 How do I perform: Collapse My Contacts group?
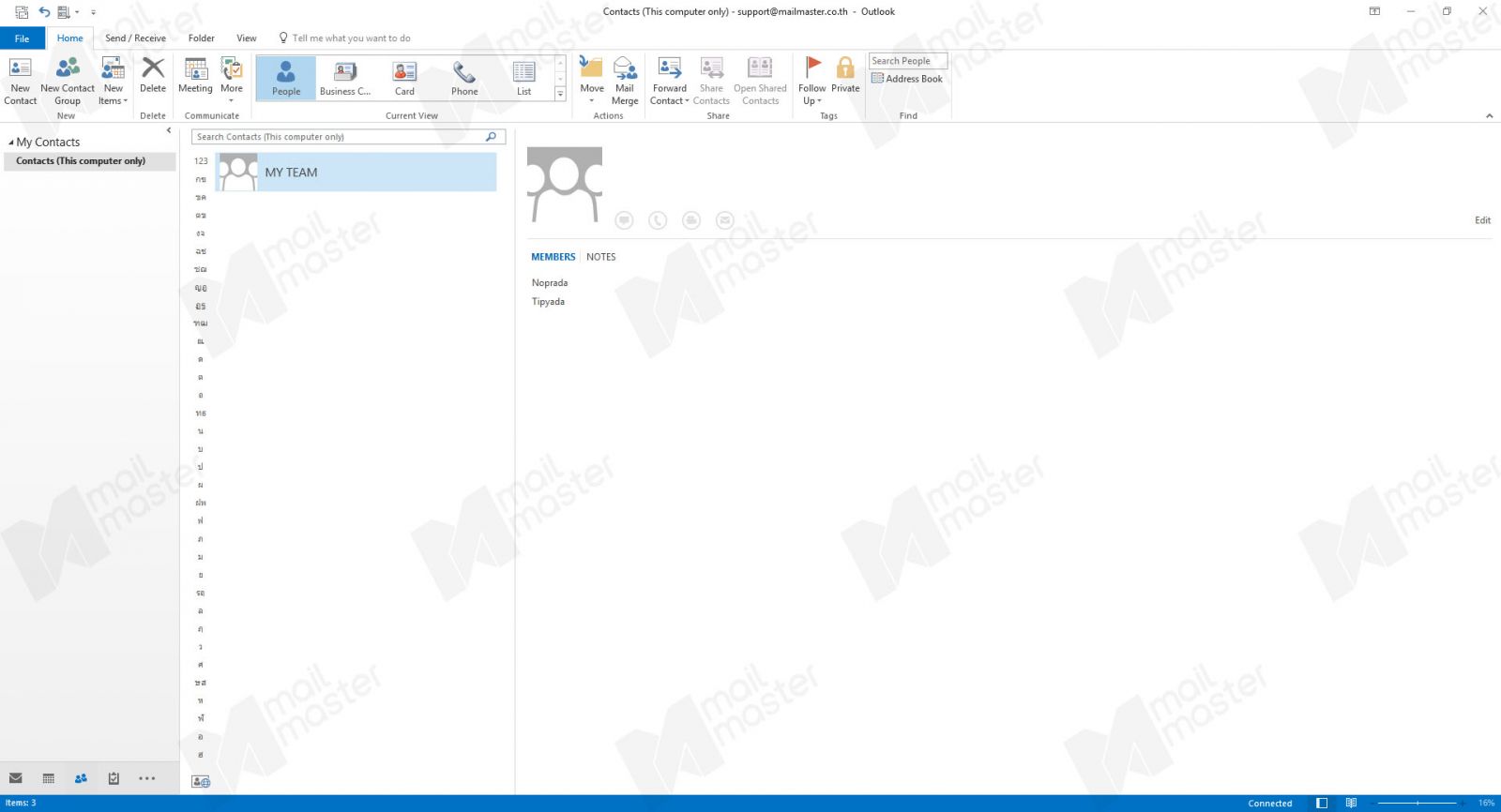tap(11, 143)
